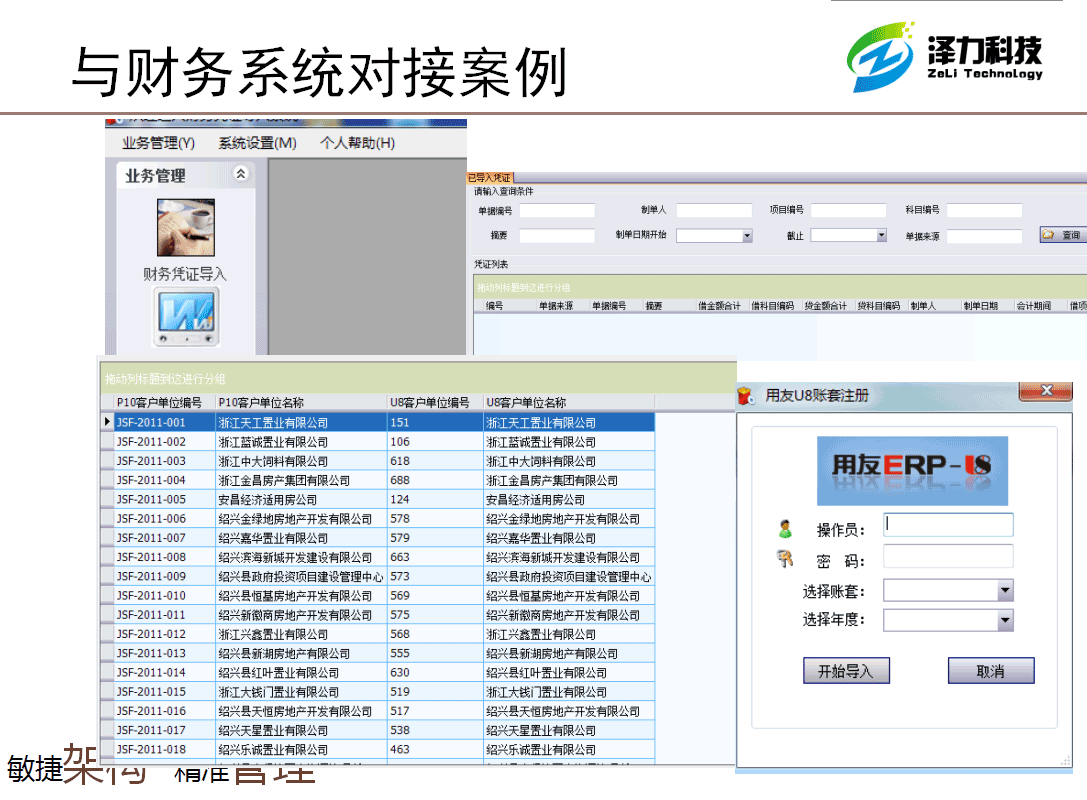The image size is (1087, 800).
Task: Expand the 选择年度 combo box
Action: [x=1005, y=620]
